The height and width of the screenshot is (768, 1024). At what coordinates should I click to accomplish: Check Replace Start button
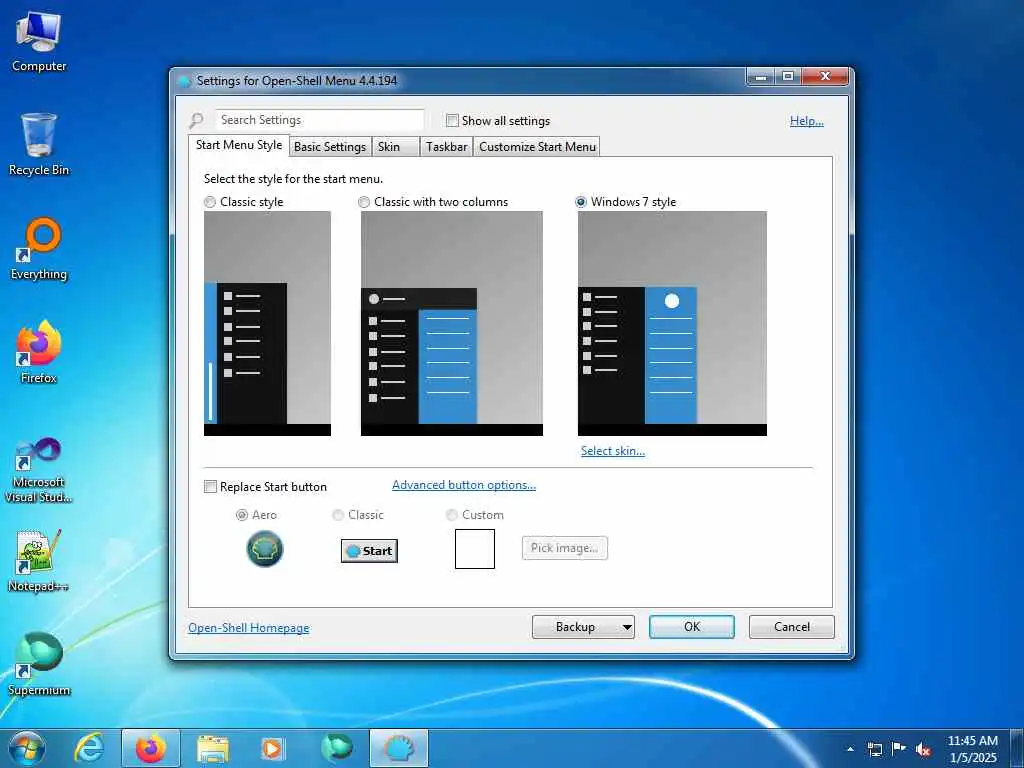tap(210, 487)
